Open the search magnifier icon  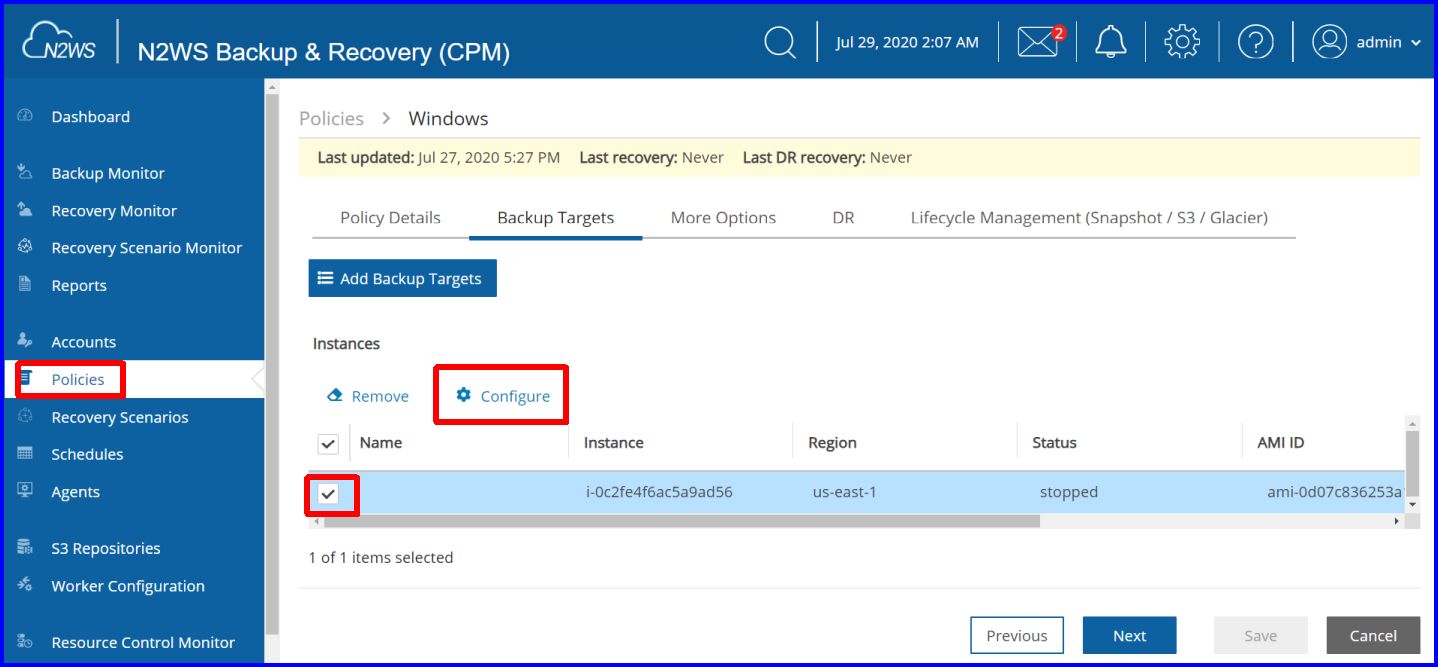(x=780, y=42)
